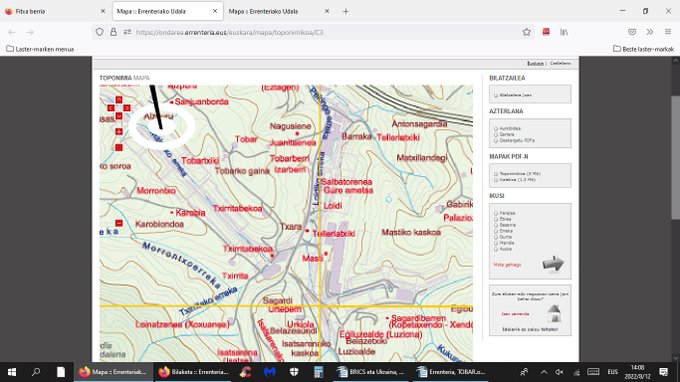Open the Errenteria, TOBAR taskbar document
Screen dimensions: 680x382
click(451, 372)
